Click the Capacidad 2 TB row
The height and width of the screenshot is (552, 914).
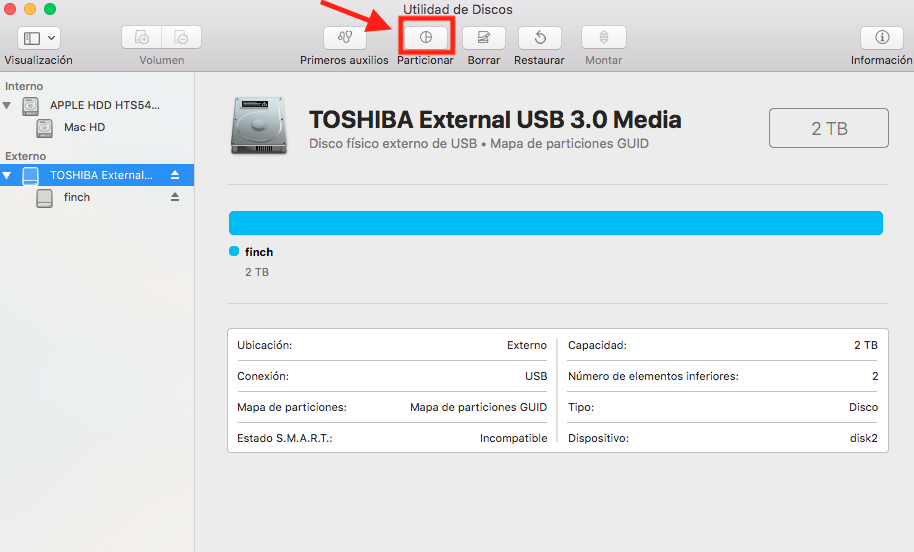[723, 345]
